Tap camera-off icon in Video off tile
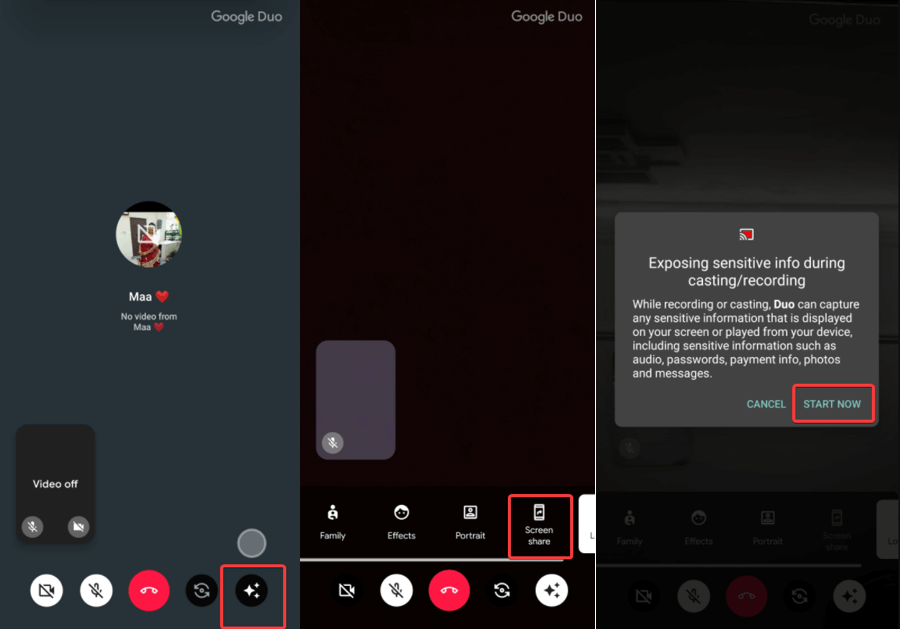This screenshot has width=900, height=629. tap(79, 526)
